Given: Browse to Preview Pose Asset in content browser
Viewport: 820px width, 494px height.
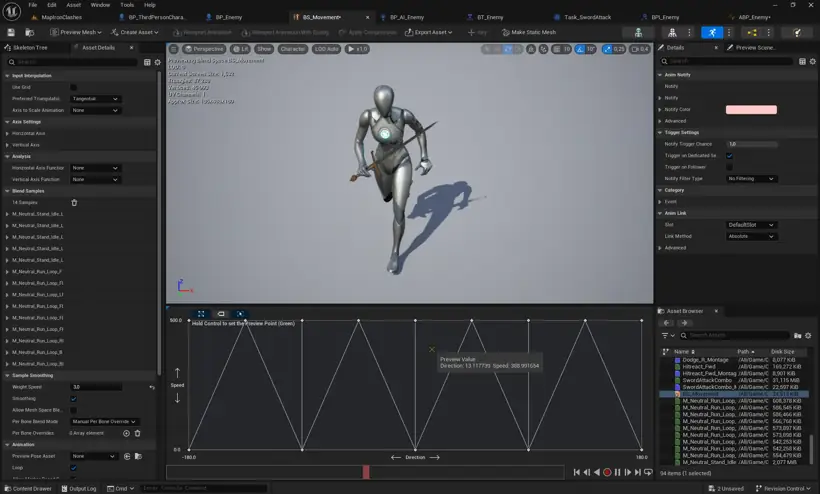Looking at the screenshot, I should pos(139,456).
